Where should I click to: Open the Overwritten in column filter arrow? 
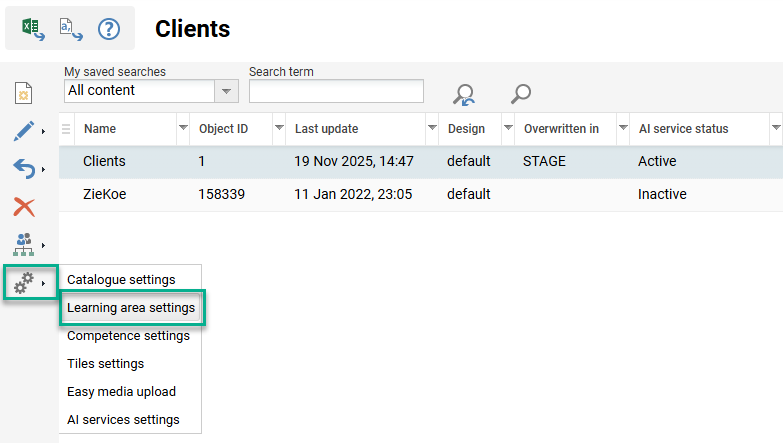tap(623, 128)
